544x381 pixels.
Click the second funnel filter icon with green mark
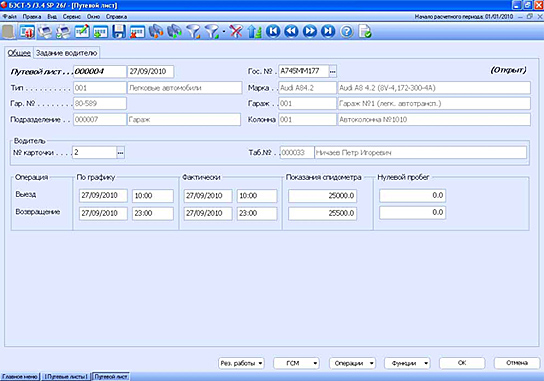tap(212, 32)
